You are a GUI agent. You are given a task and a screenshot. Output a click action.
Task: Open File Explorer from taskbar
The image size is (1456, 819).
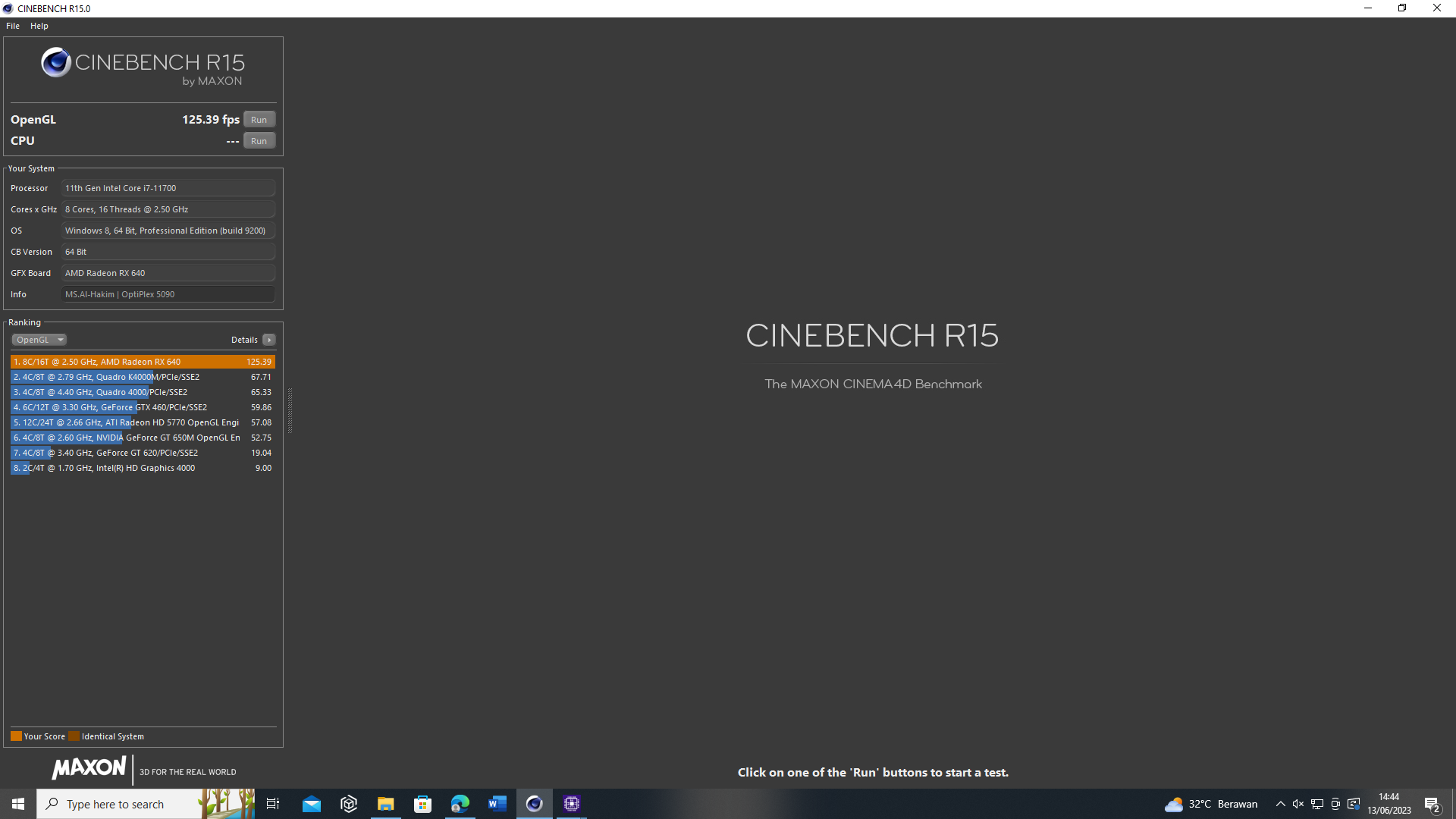pos(386,804)
